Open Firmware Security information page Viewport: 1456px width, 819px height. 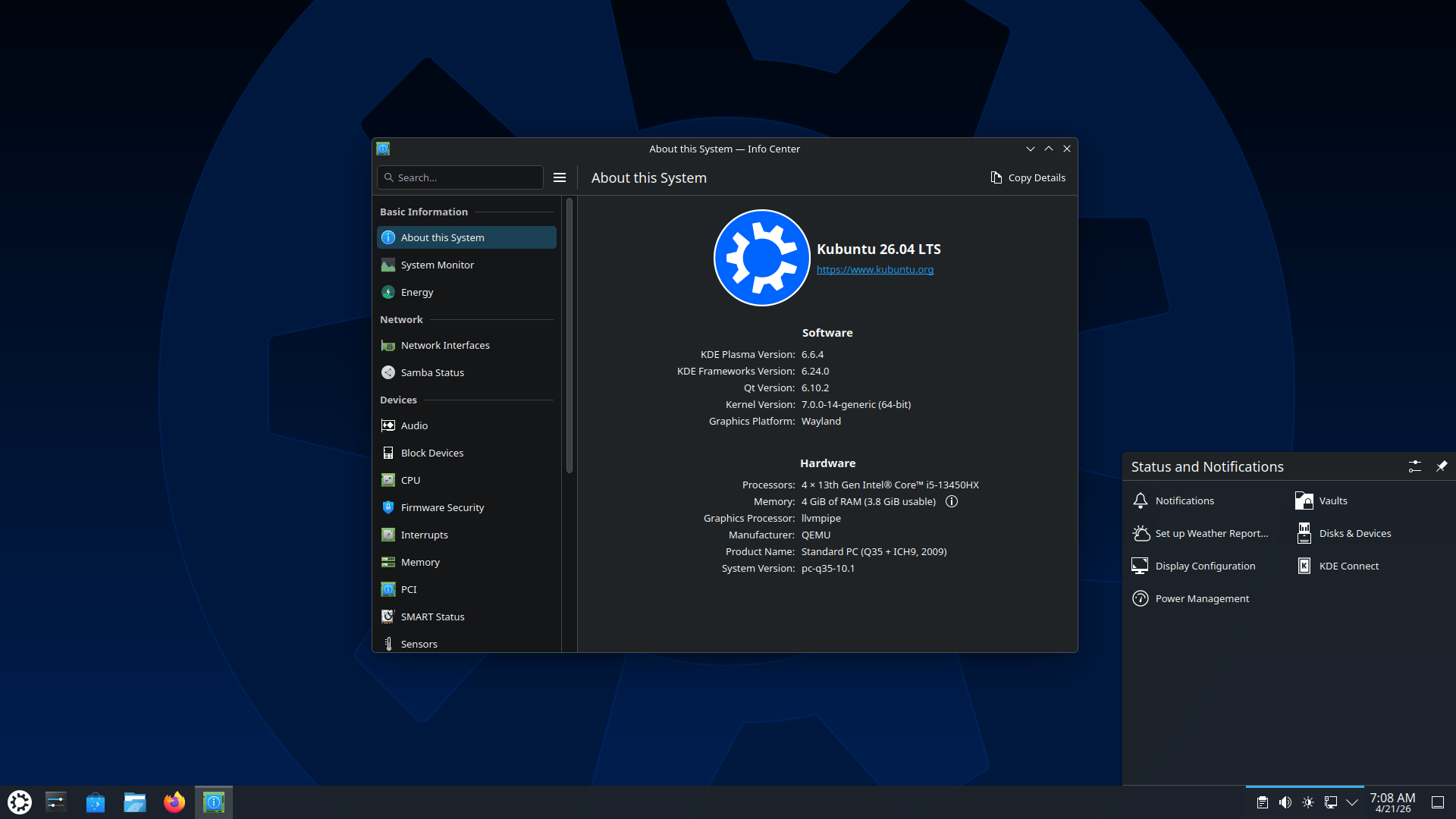pyautogui.click(x=443, y=507)
